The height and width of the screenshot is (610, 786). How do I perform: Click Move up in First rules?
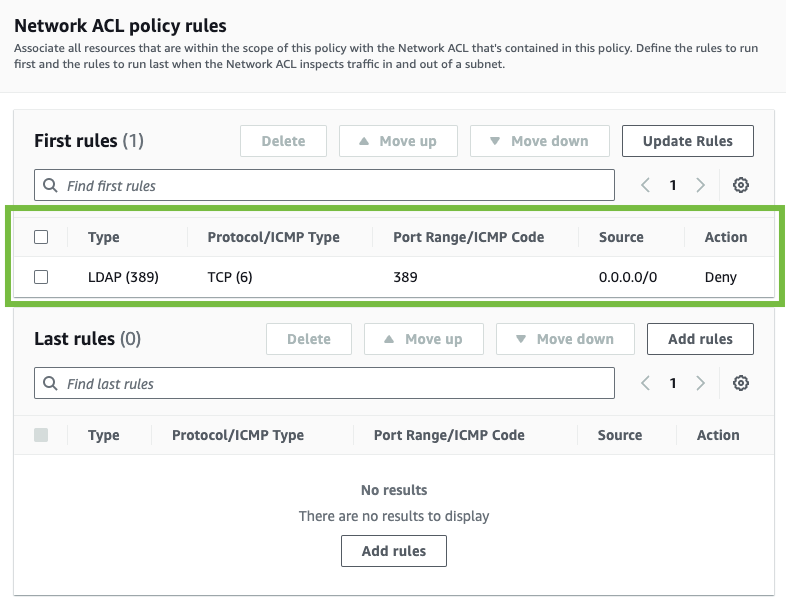pyautogui.click(x=398, y=141)
